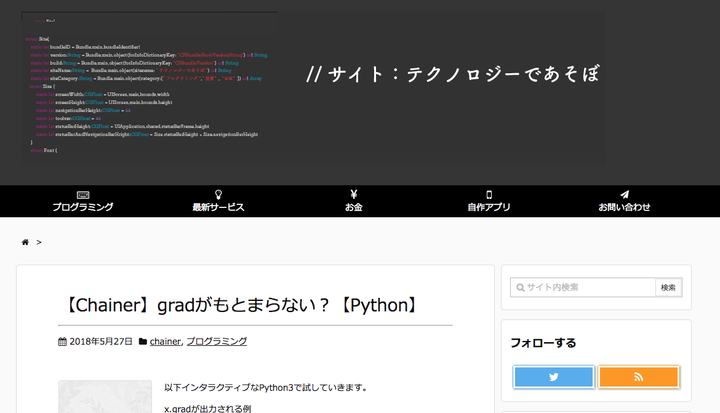Click the blue Twitter follow button

[553, 377]
